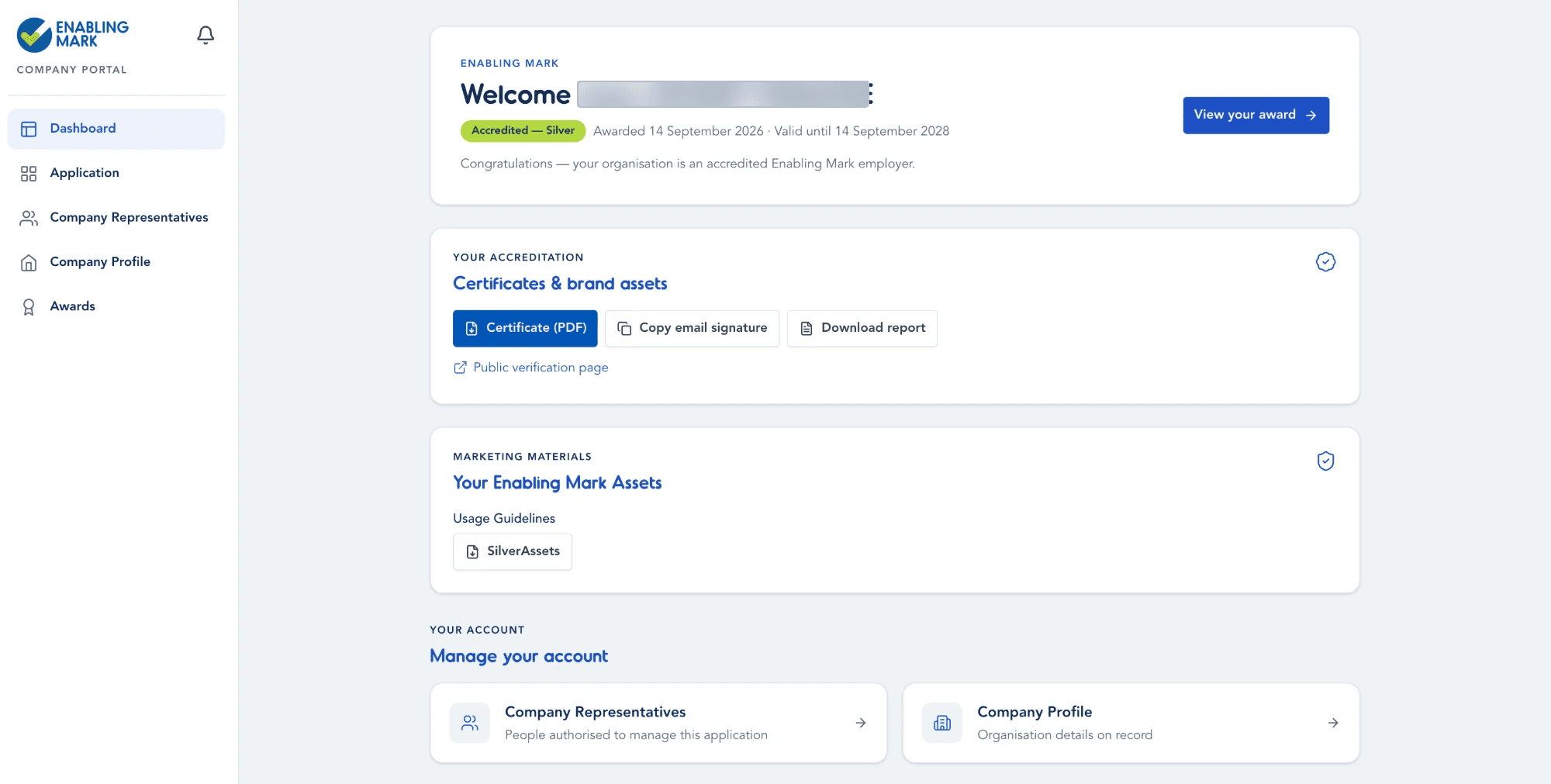Open Company Representatives in the sidebar
The height and width of the screenshot is (784, 1551).
[116, 218]
